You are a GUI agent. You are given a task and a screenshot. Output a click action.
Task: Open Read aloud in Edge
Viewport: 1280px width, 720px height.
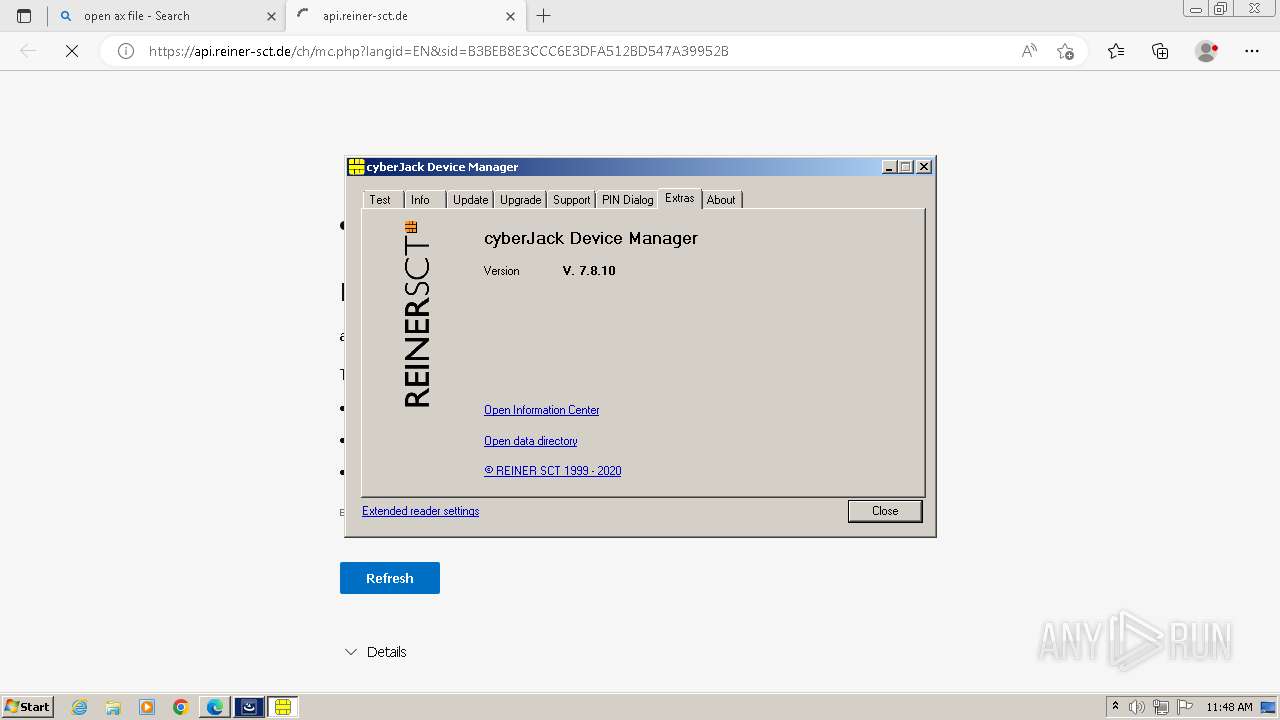pyautogui.click(x=1029, y=51)
